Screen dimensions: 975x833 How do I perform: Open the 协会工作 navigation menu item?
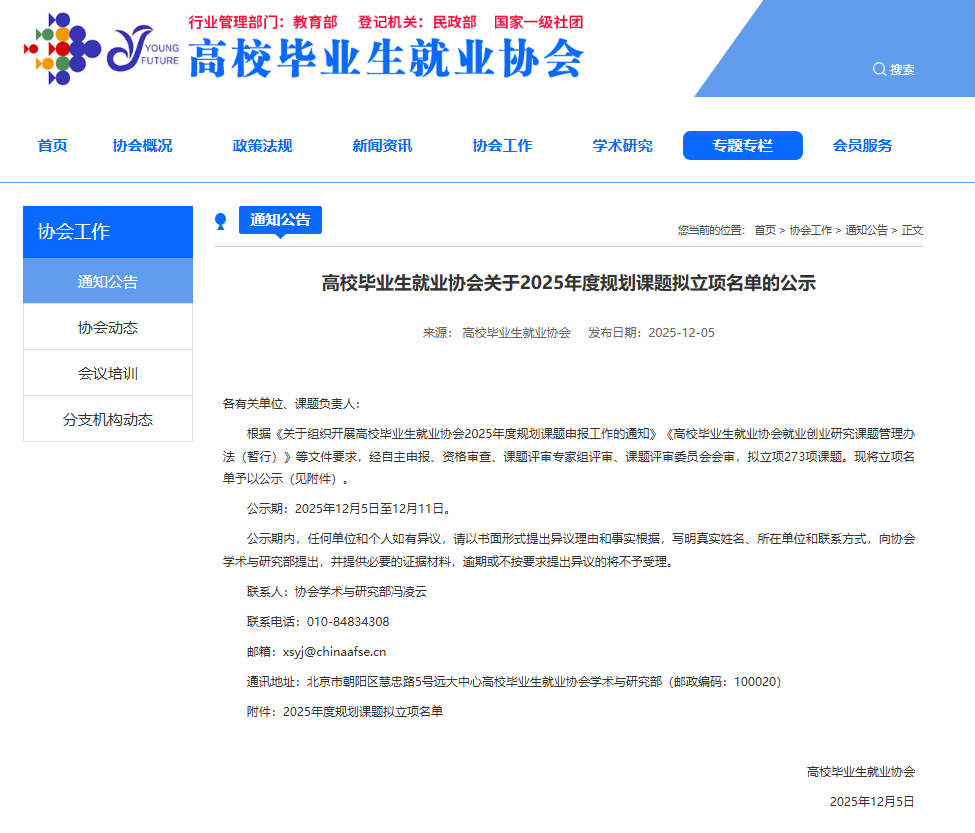502,146
